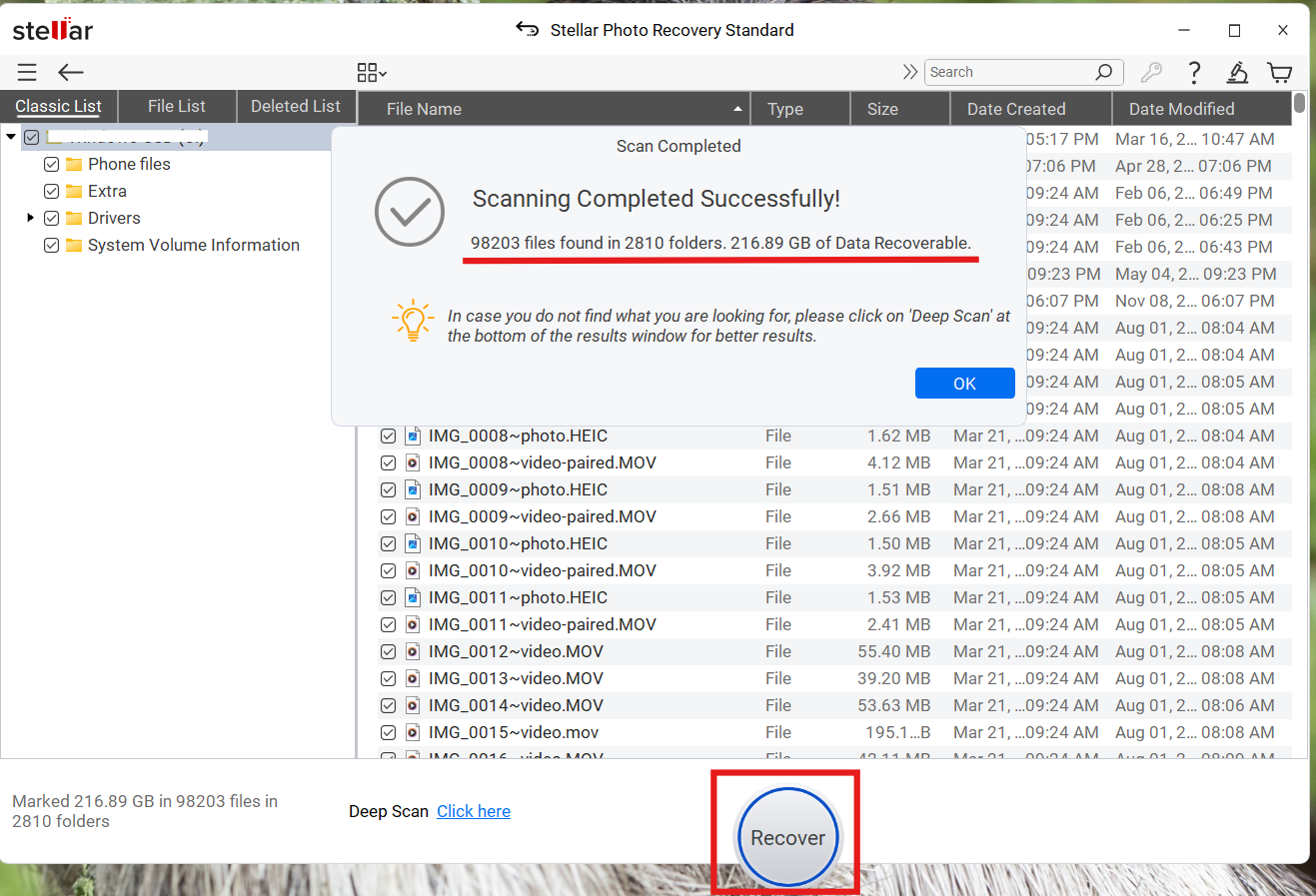
Task: Uncheck IMG_0010~video-paired.MOV checkbox
Action: (389, 570)
